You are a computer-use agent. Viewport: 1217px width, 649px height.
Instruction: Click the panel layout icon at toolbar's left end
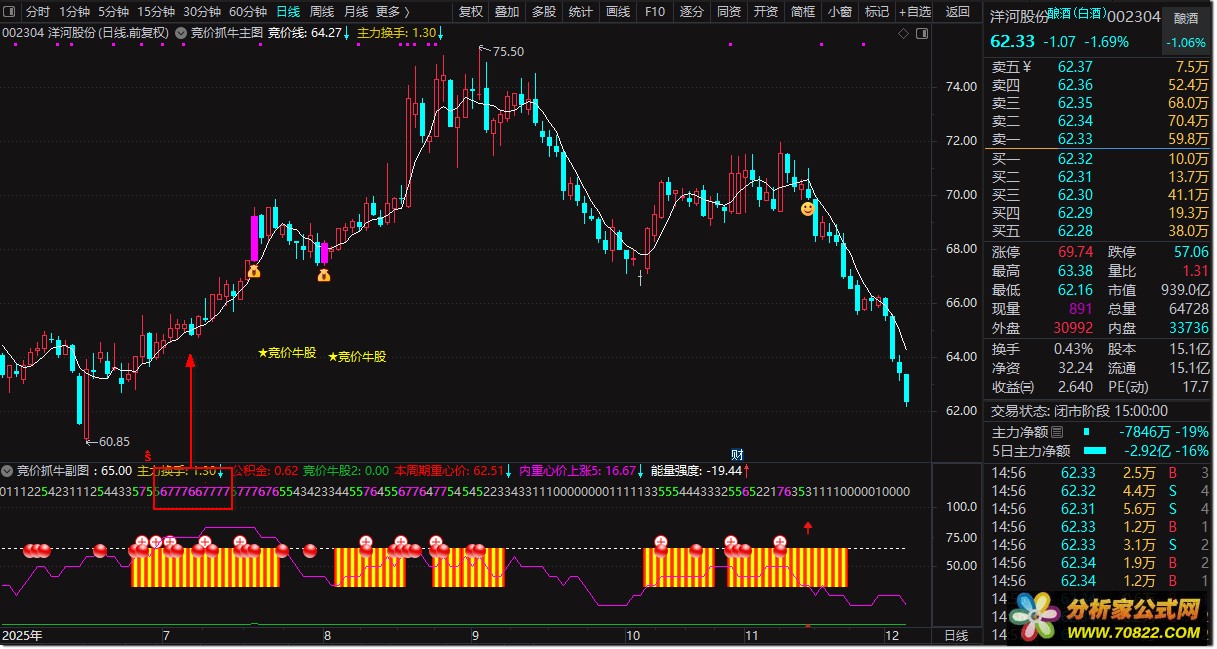point(11,12)
